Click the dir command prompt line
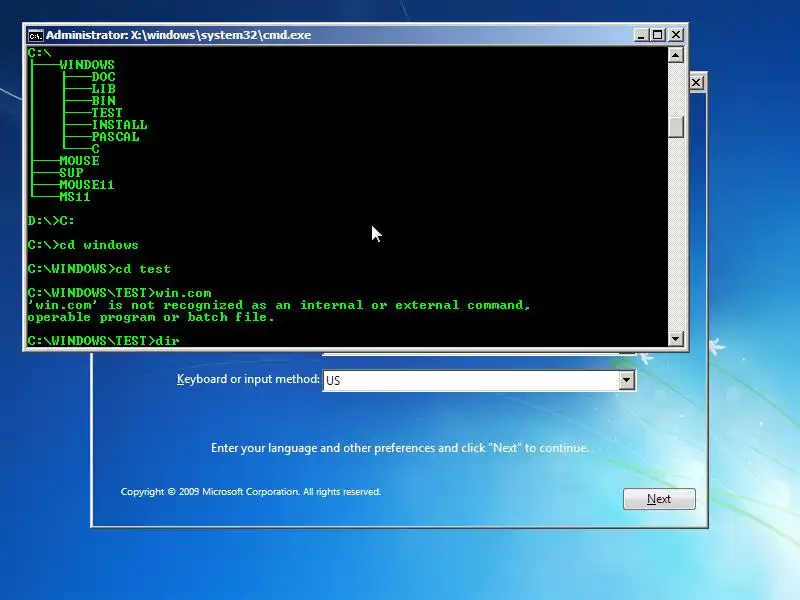This screenshot has width=800, height=600. (104, 340)
